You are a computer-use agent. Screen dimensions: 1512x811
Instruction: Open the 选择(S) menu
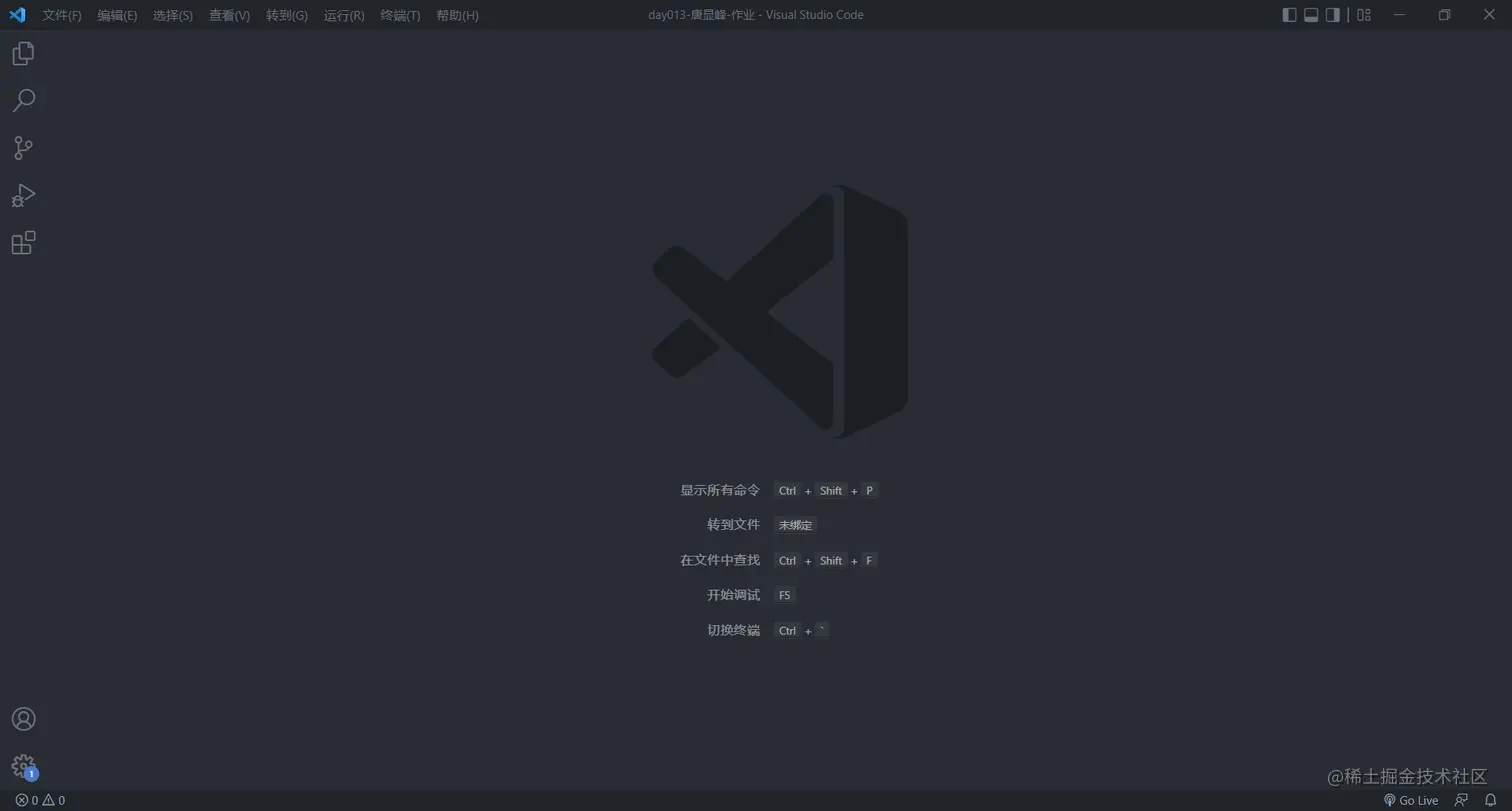[x=173, y=15]
